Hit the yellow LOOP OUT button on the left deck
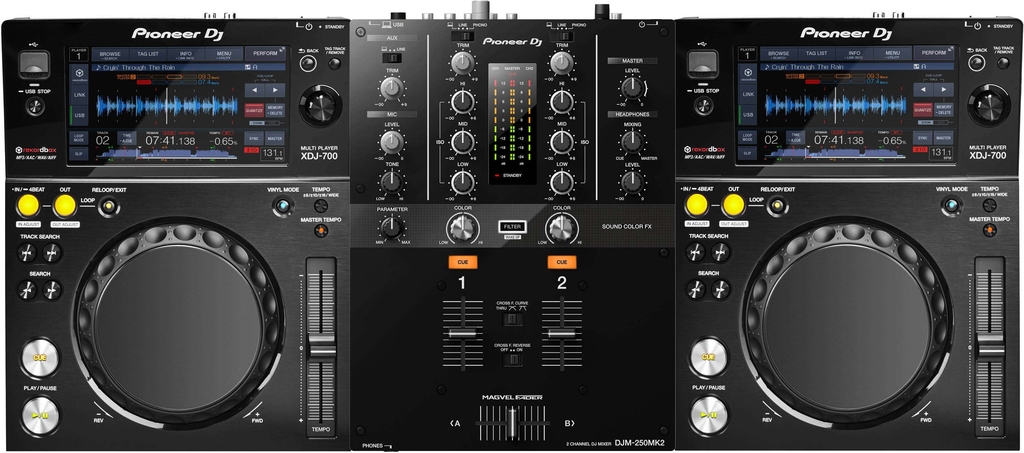 click(65, 206)
